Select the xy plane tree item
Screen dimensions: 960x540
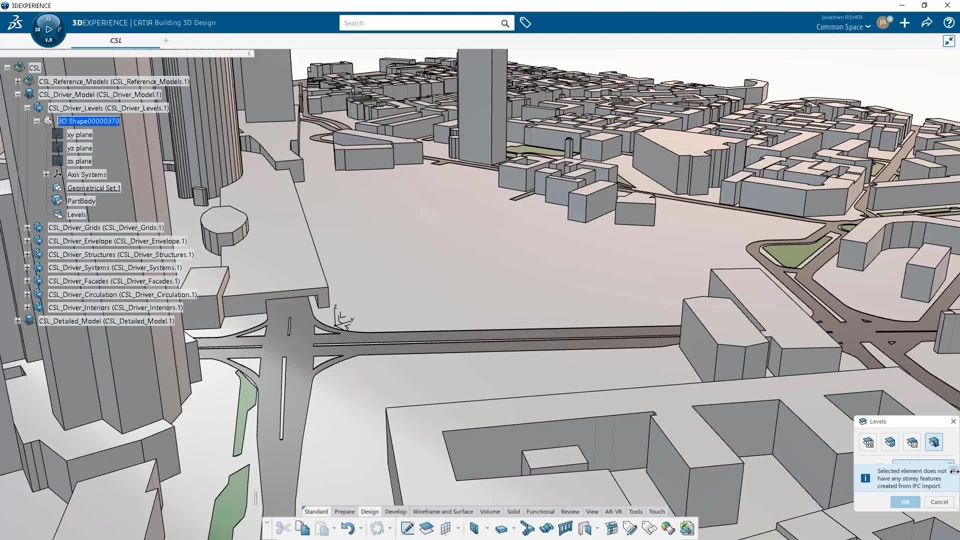point(80,135)
